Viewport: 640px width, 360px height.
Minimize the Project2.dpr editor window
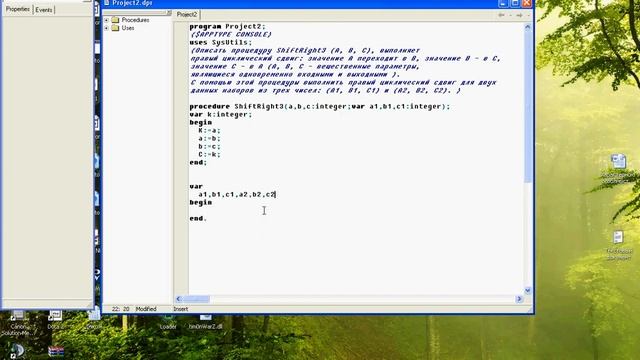pyautogui.click(x=503, y=3)
